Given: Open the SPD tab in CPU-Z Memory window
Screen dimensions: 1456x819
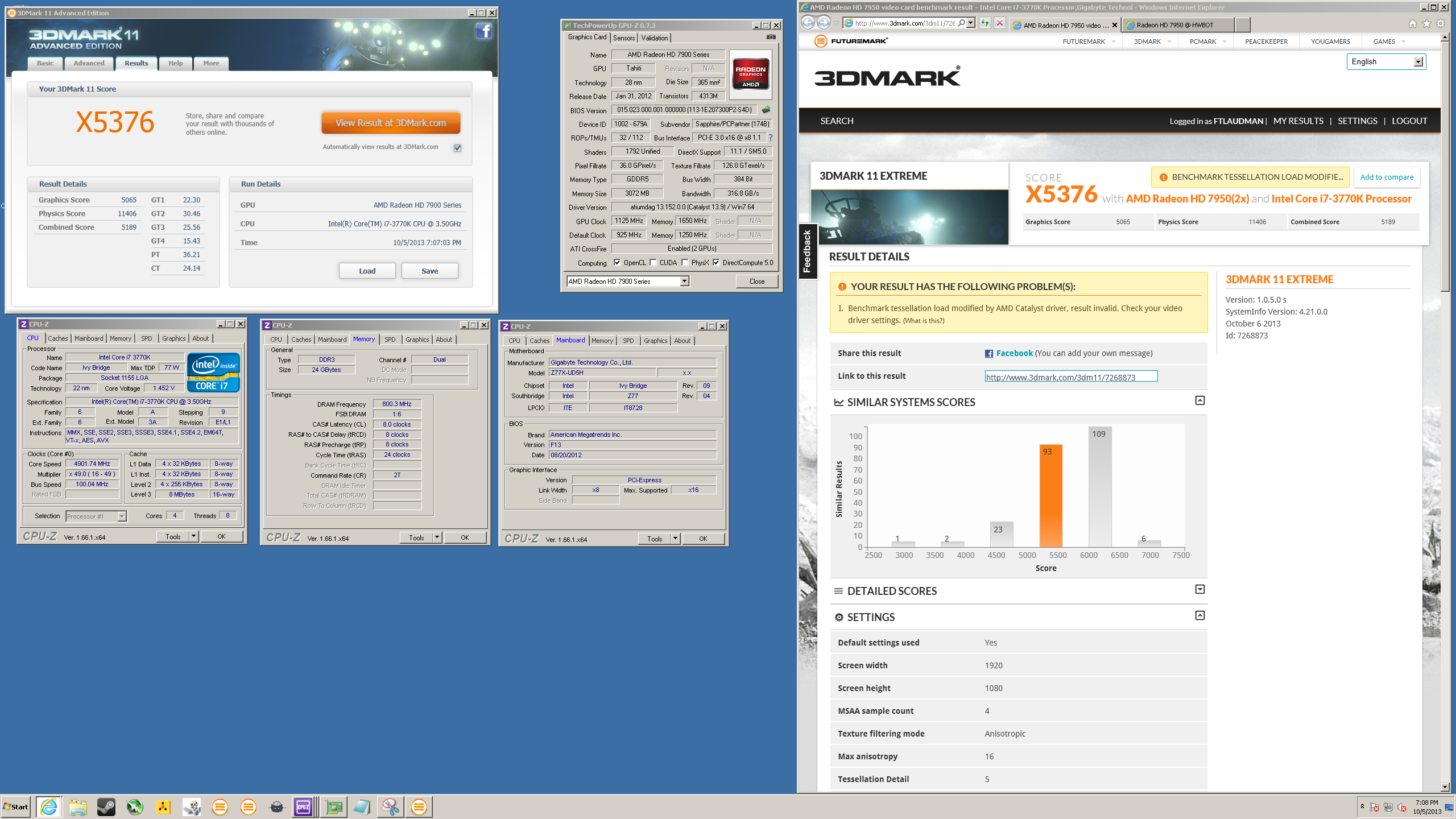Looking at the screenshot, I should point(390,340).
